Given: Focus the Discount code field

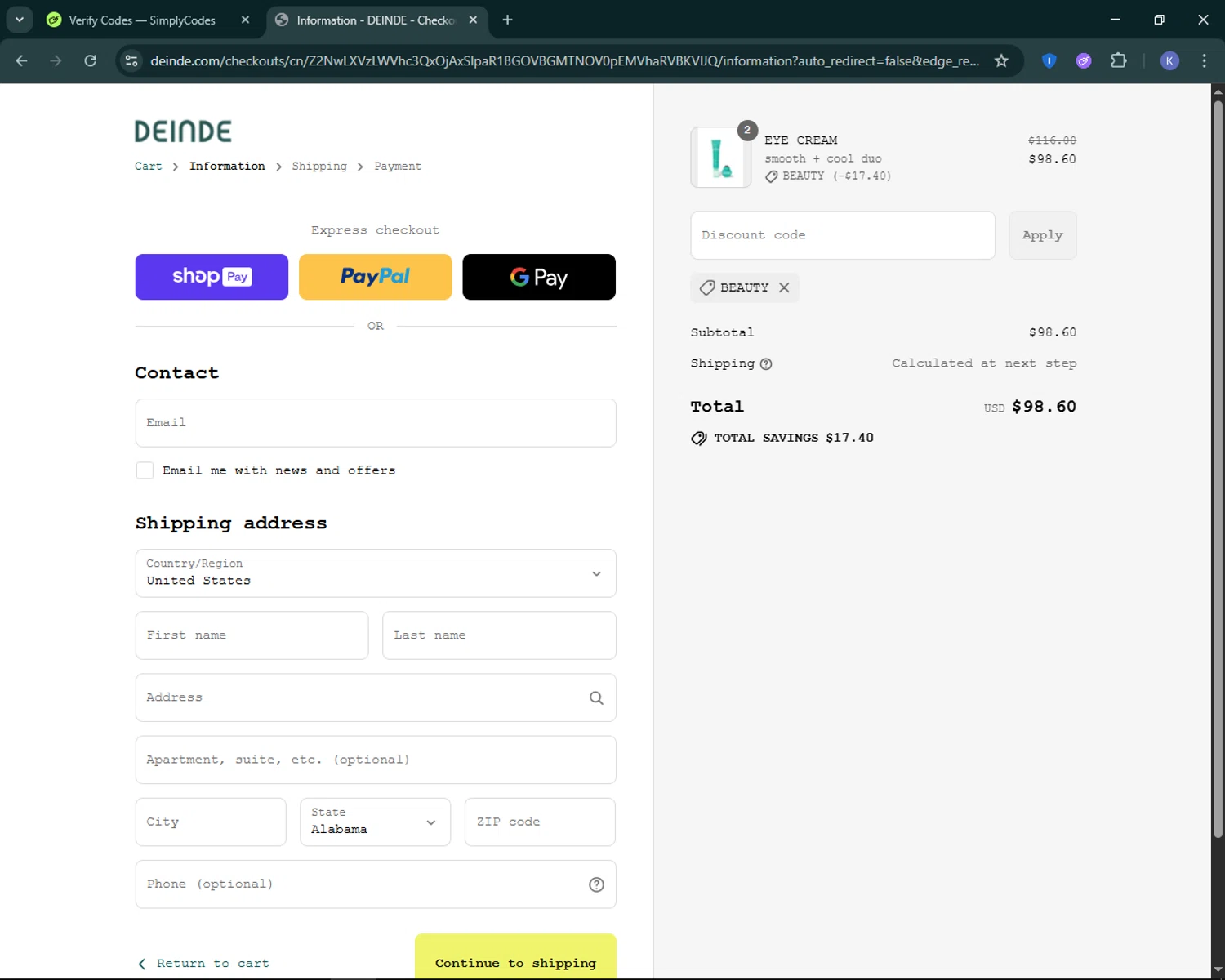Looking at the screenshot, I should [x=843, y=235].
